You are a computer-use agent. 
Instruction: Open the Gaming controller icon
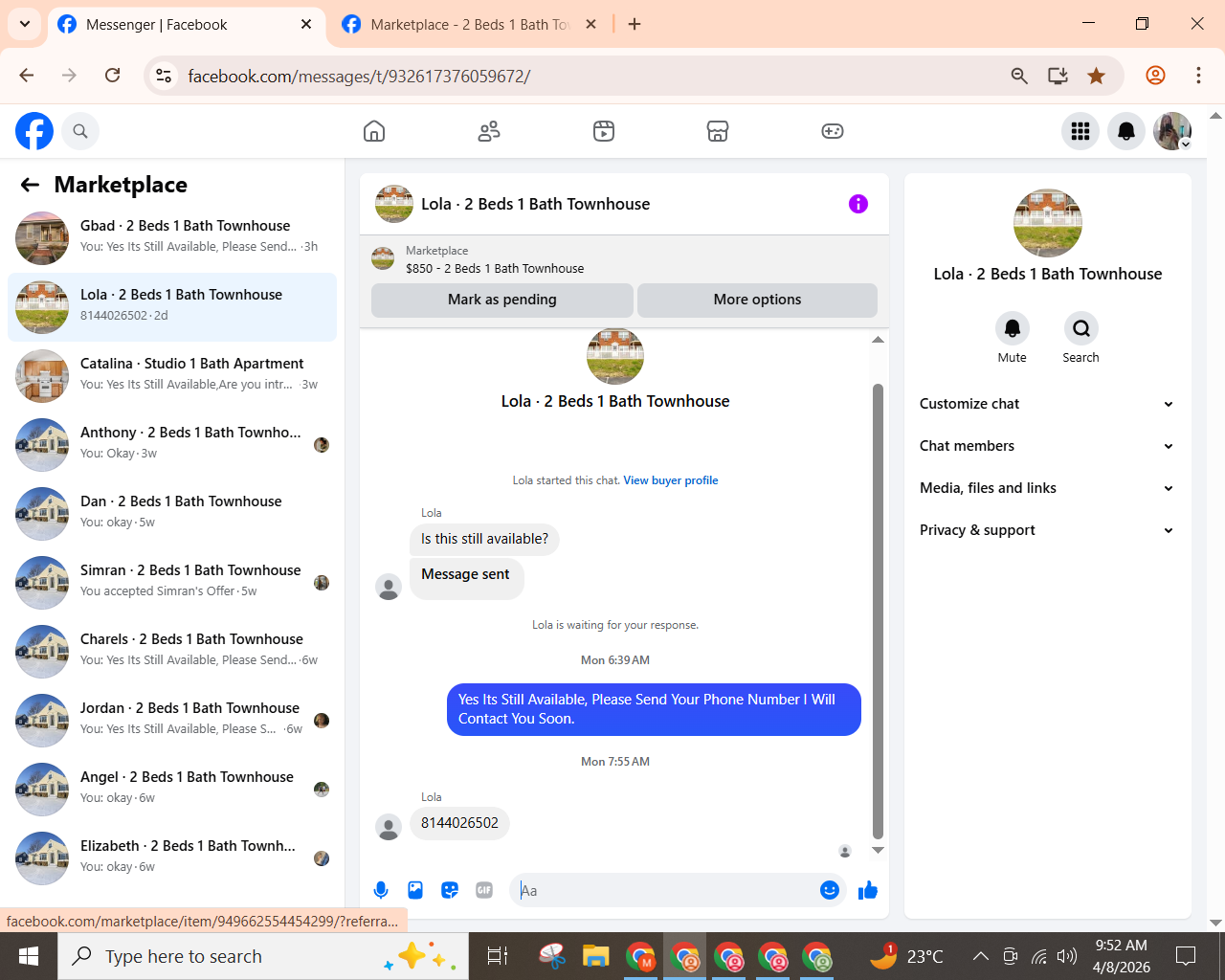(x=833, y=131)
